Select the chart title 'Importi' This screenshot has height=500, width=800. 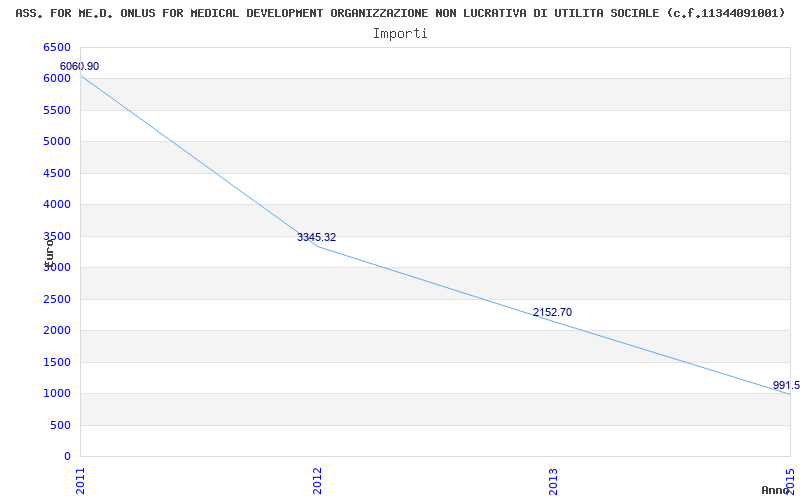(x=400, y=34)
